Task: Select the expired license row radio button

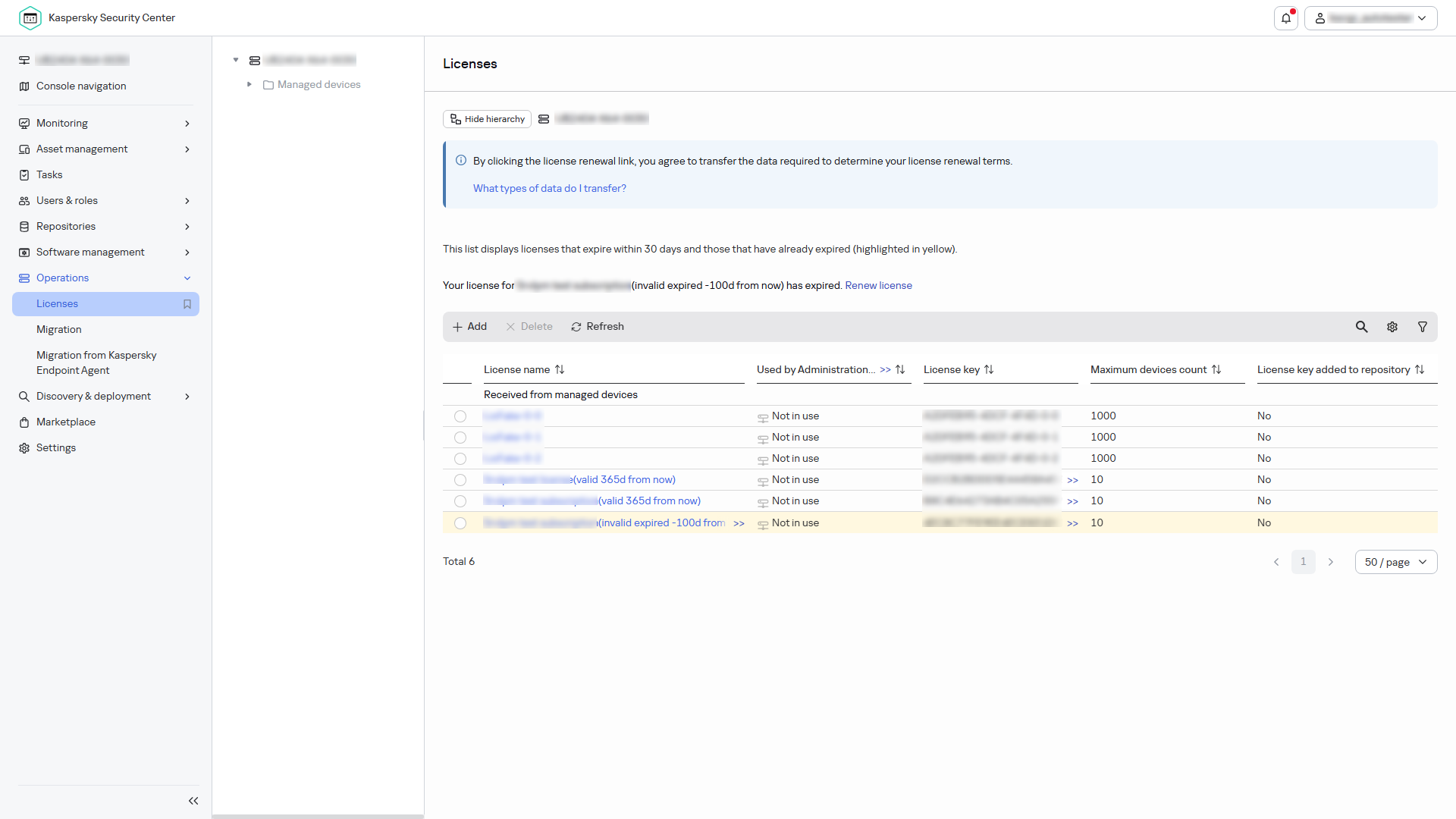Action: [460, 523]
